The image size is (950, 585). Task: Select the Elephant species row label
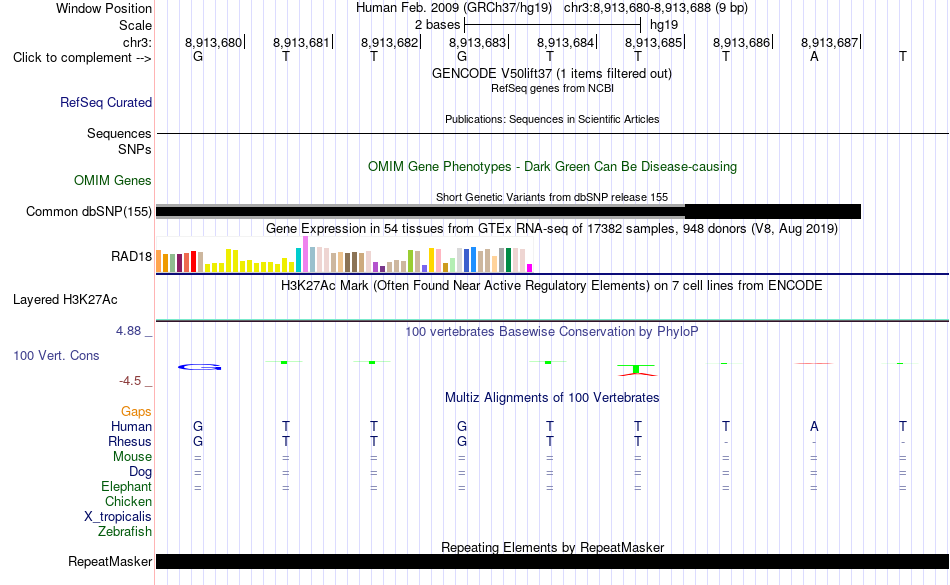pyautogui.click(x=127, y=486)
